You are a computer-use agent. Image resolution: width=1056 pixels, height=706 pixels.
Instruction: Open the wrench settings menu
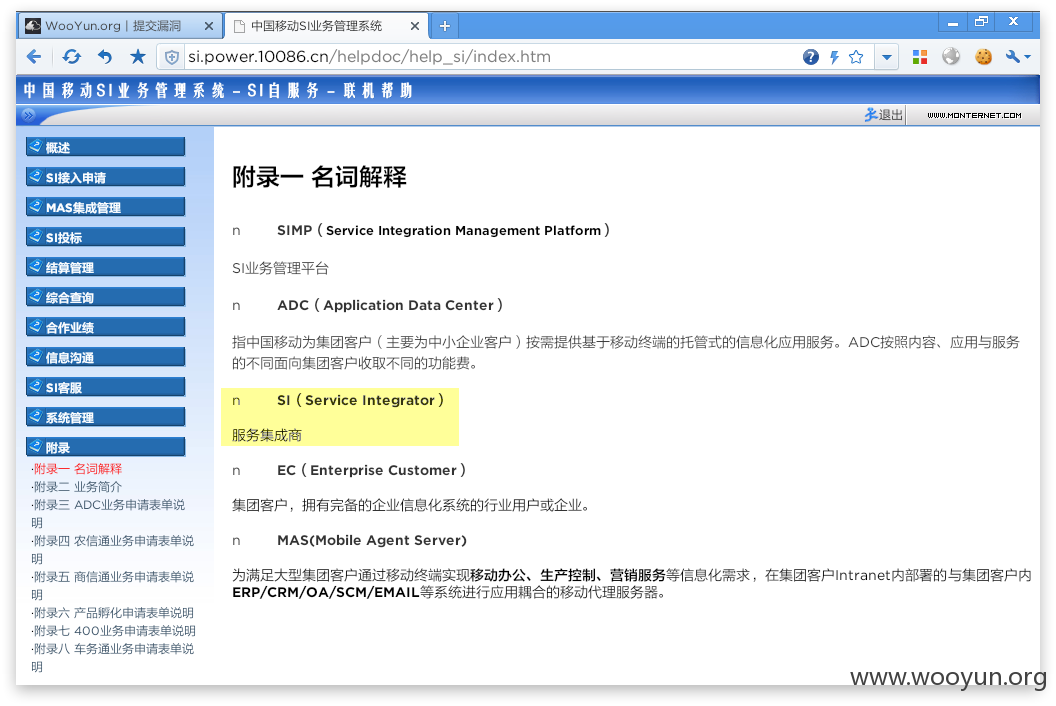(x=1018, y=57)
